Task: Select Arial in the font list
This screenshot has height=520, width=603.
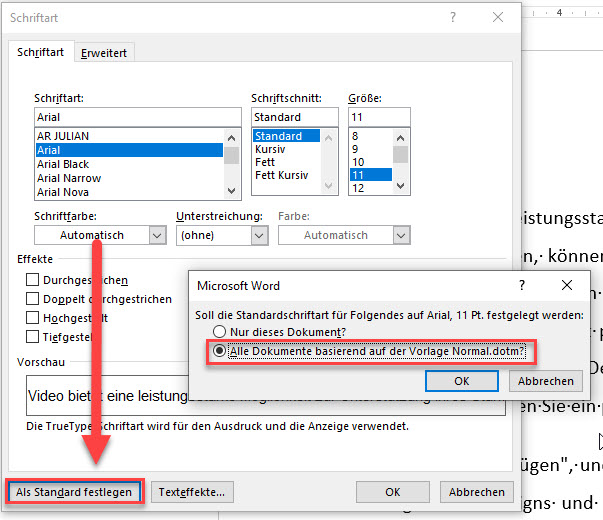Action: point(129,150)
